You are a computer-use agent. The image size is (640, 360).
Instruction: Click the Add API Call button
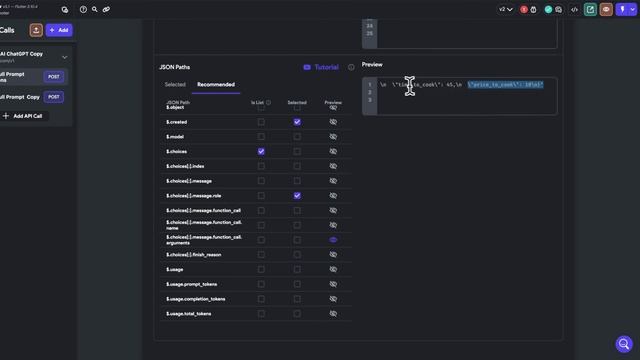[x=23, y=116]
